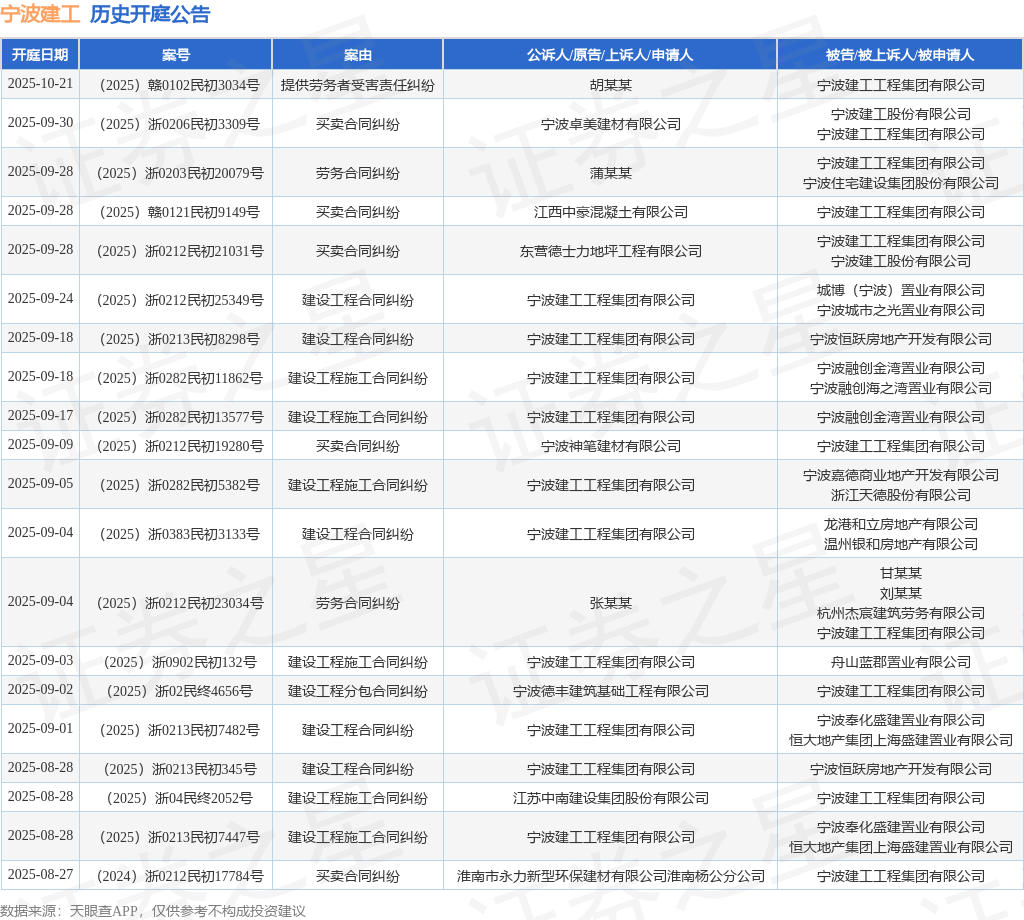This screenshot has height=920, width=1024.
Task: Click plaintiff 宁波德丰建筑基础工程有限公司
Action: tap(611, 691)
